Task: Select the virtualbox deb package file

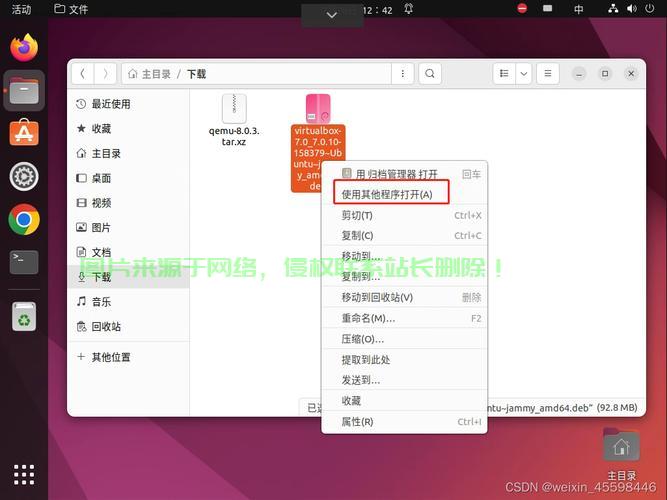Action: click(317, 143)
